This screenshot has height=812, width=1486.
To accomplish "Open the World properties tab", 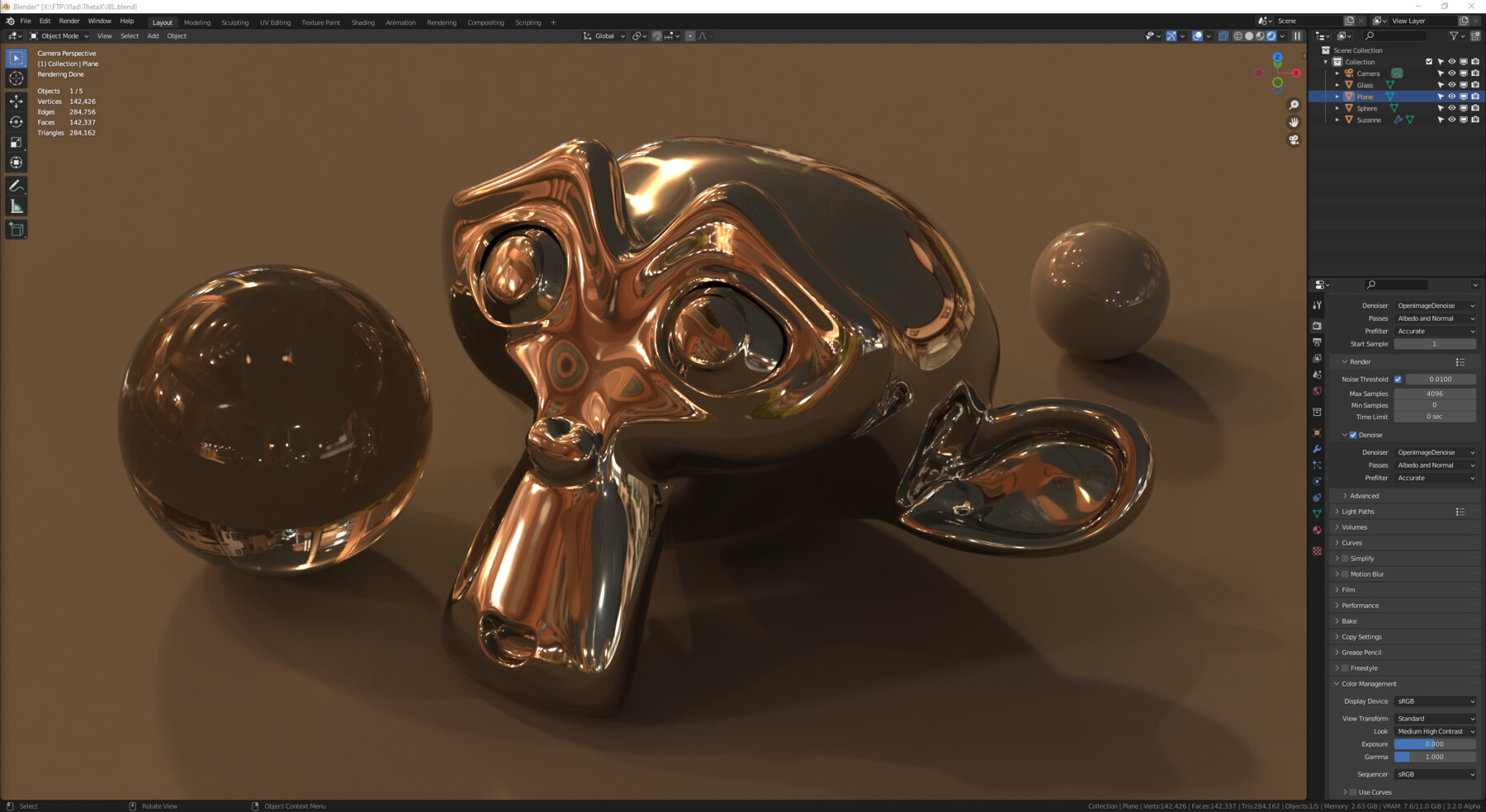I will coord(1317,391).
